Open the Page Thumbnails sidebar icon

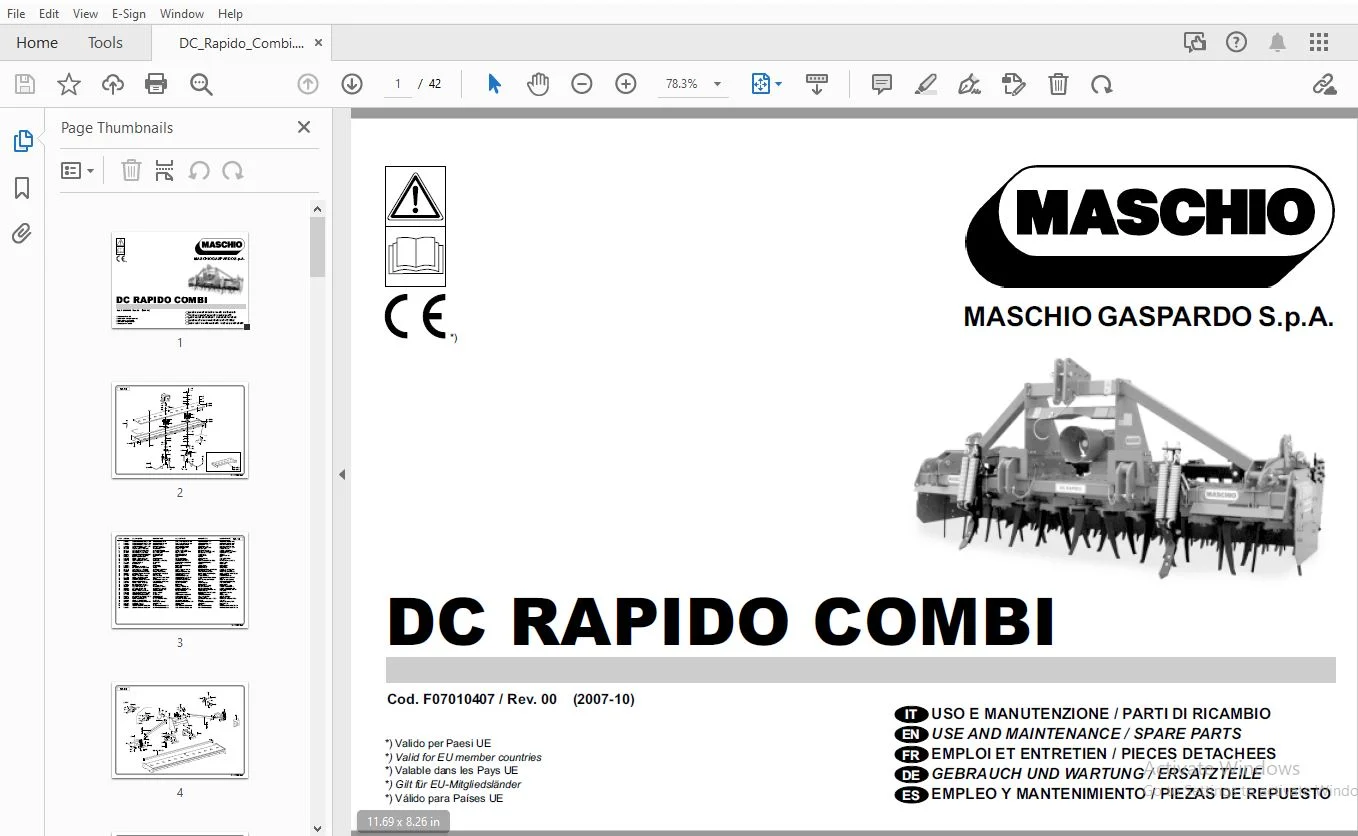pos(23,141)
